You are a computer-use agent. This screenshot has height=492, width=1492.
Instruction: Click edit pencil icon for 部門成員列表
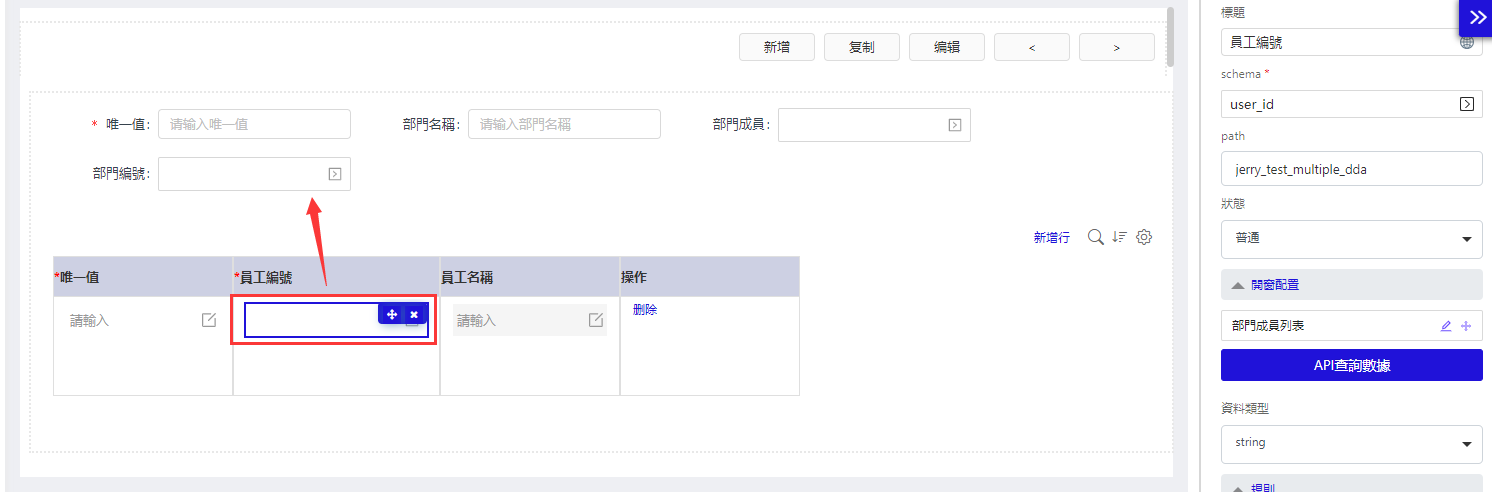[1446, 326]
